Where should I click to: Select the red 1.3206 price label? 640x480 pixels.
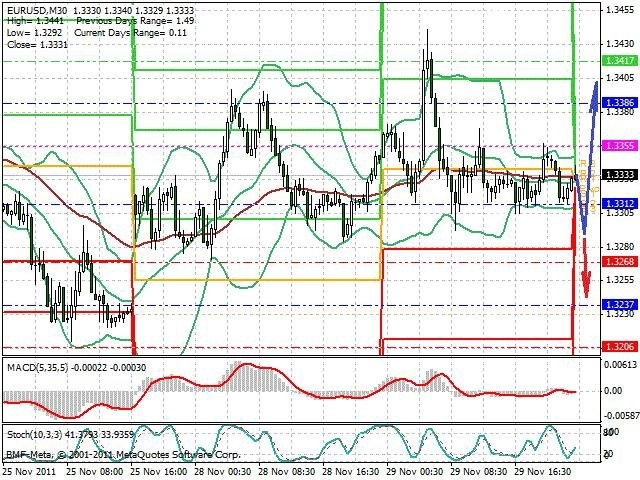(x=620, y=347)
